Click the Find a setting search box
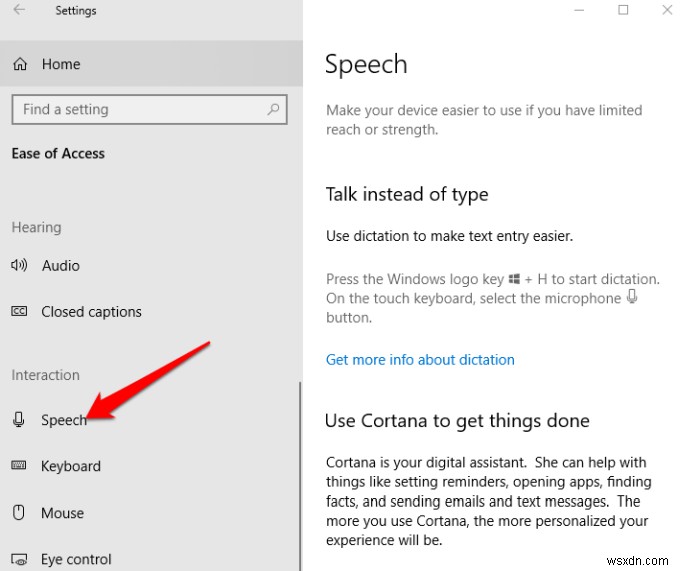680x571 pixels. [150, 109]
